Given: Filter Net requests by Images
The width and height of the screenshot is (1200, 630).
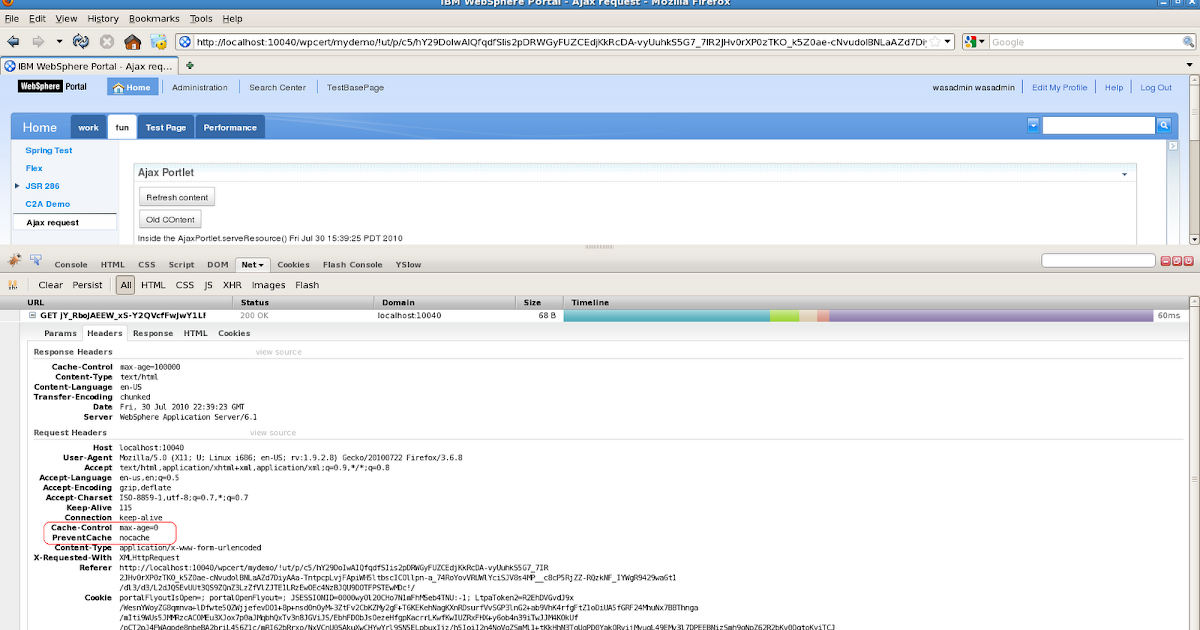Looking at the screenshot, I should click(x=268, y=285).
